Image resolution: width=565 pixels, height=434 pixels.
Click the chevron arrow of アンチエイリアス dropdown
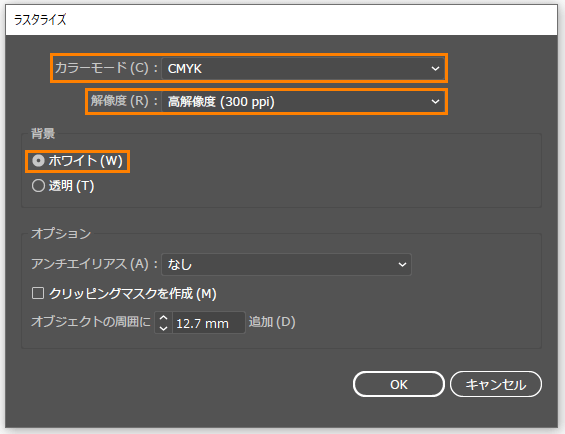(x=402, y=265)
